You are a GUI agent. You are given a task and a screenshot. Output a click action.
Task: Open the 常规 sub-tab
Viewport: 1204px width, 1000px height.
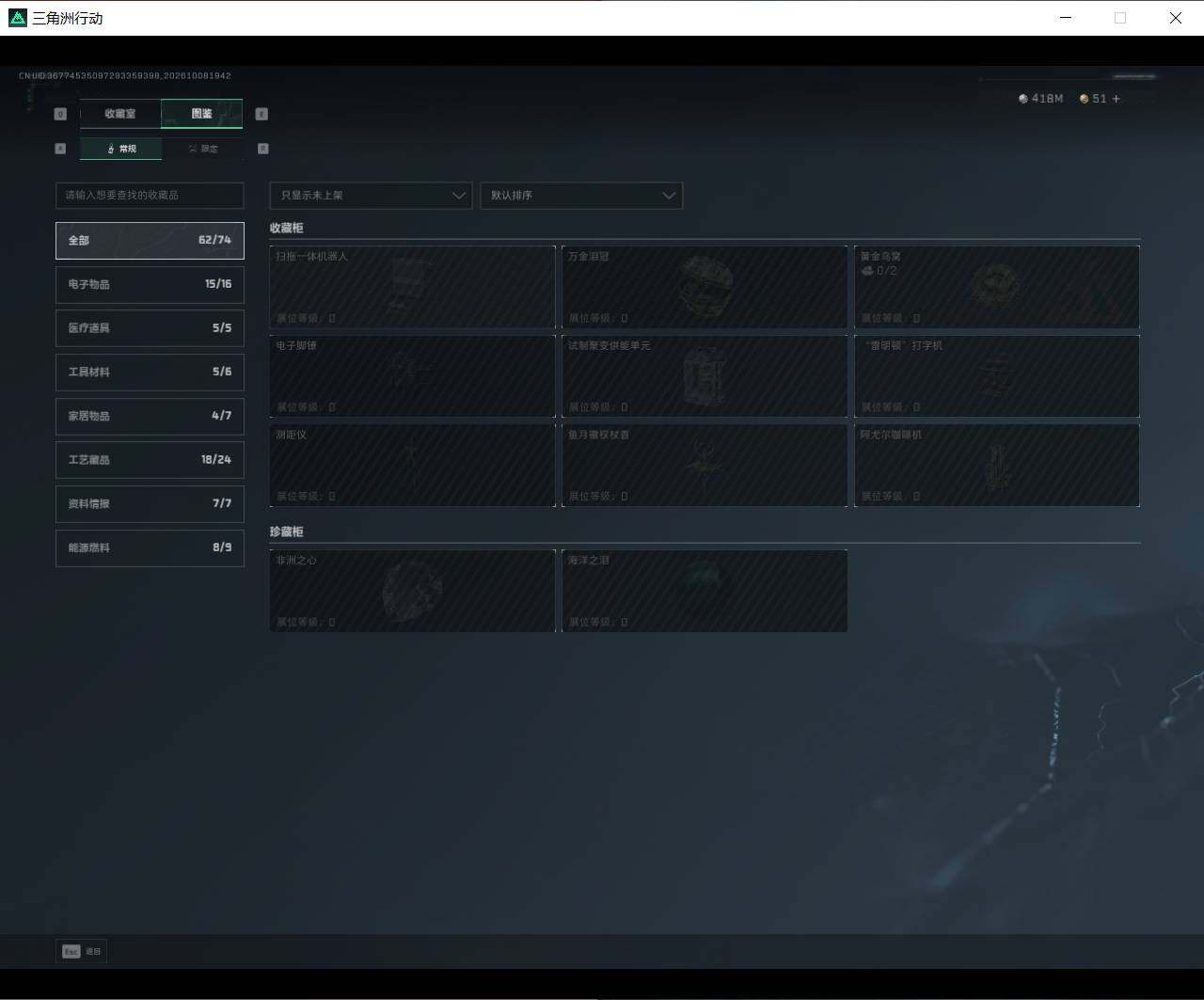[x=120, y=149]
